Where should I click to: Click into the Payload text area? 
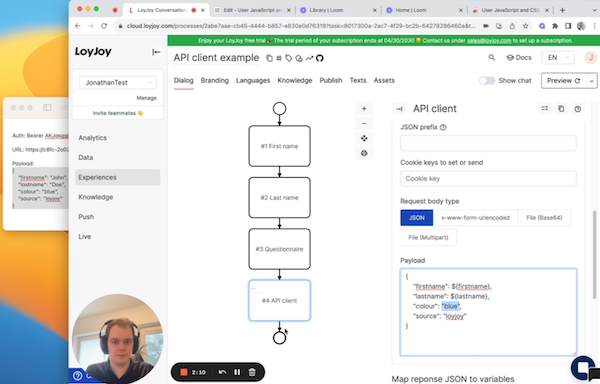tap(488, 312)
